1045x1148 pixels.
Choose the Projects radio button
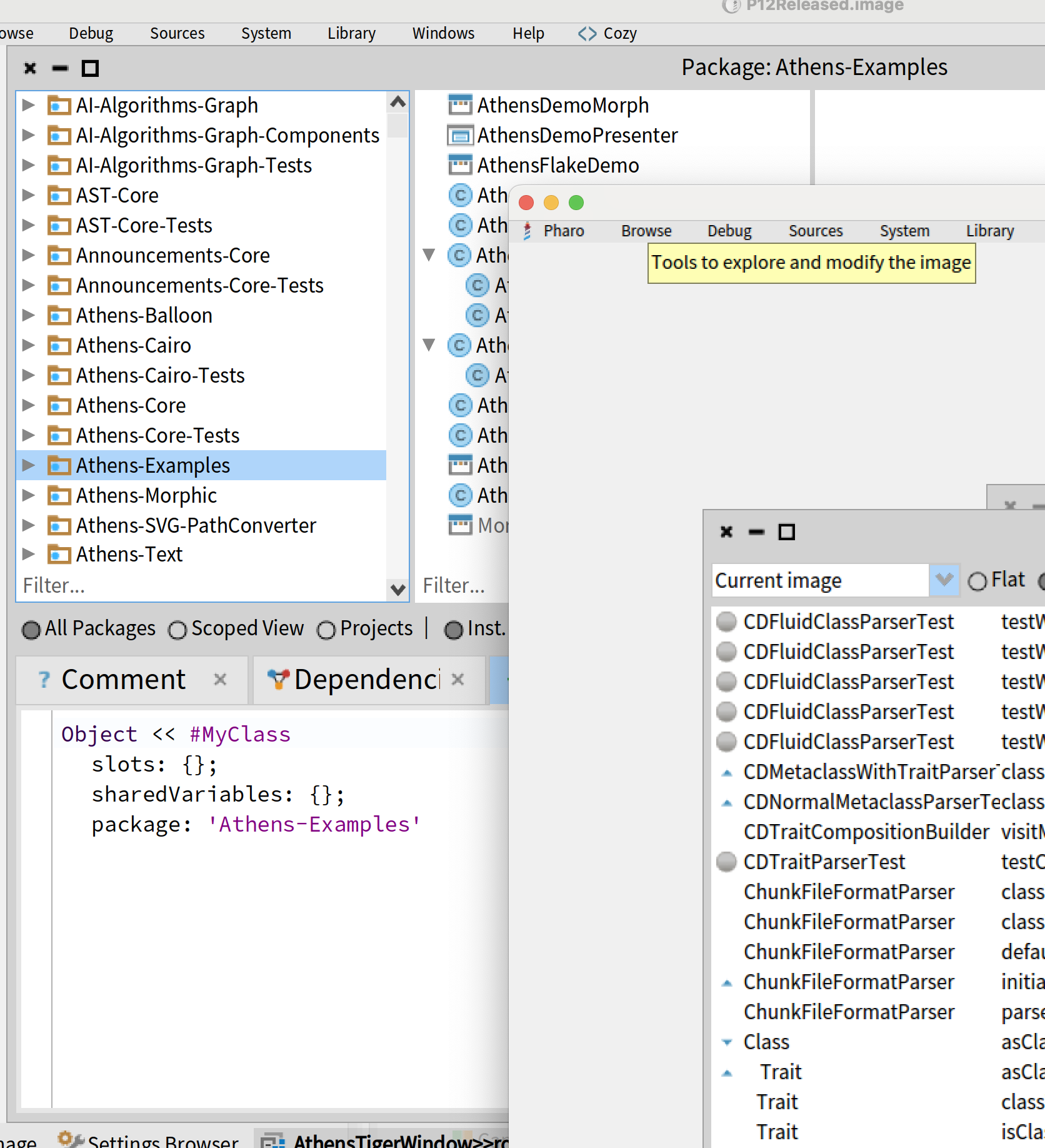point(326,630)
